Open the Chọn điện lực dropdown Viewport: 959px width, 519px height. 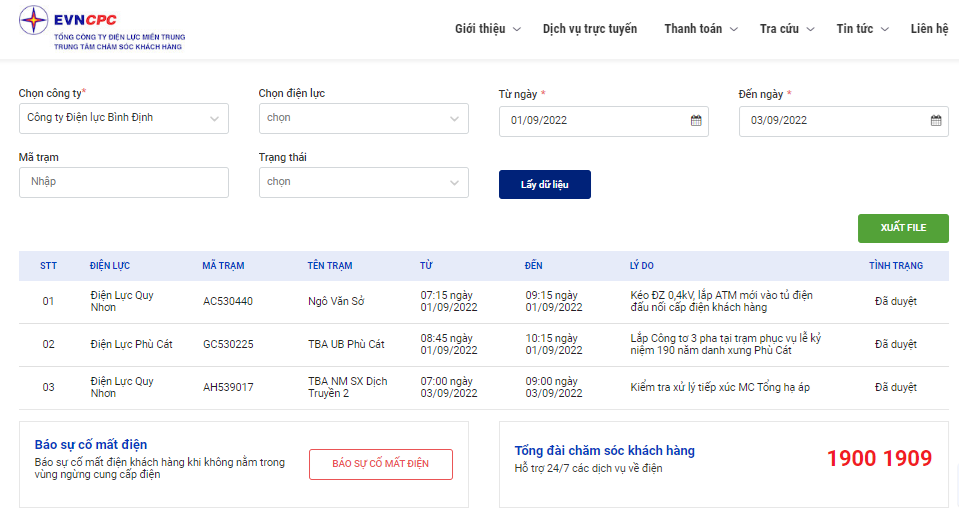[363, 118]
